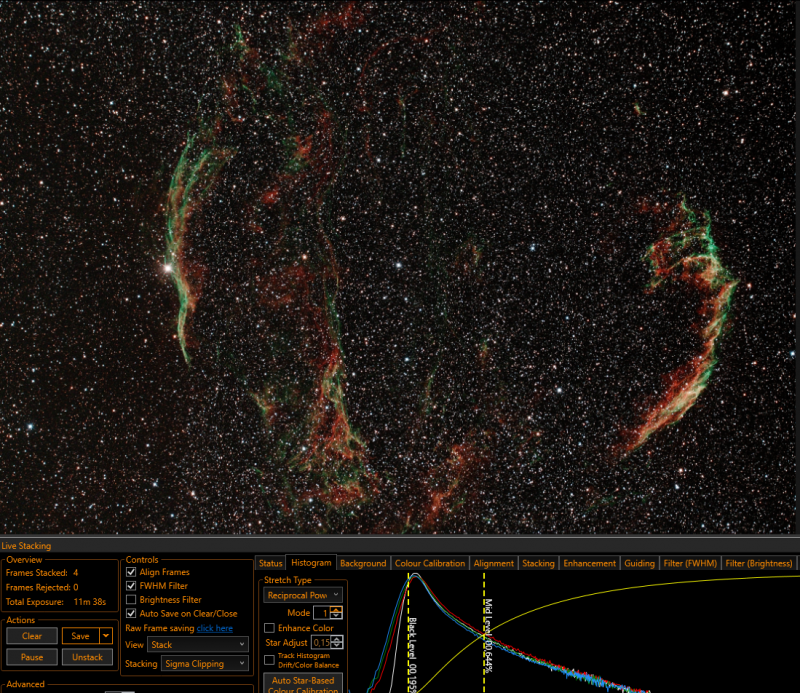Expand the Stretch Type dropdown
Screen dimensions: 800x693
[x=303, y=595]
